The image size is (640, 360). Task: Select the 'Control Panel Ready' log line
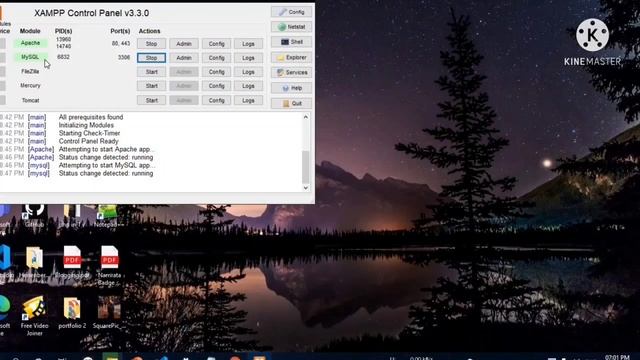tap(89, 141)
